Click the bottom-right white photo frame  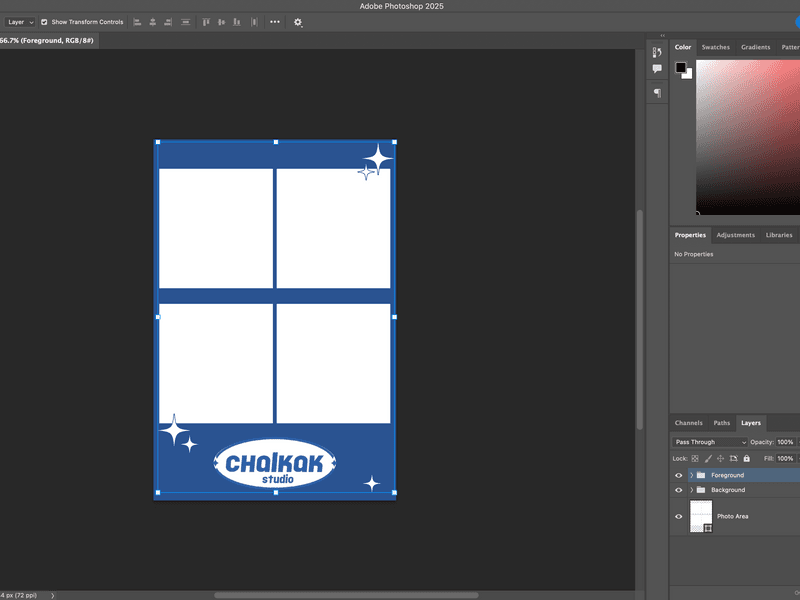click(x=334, y=364)
